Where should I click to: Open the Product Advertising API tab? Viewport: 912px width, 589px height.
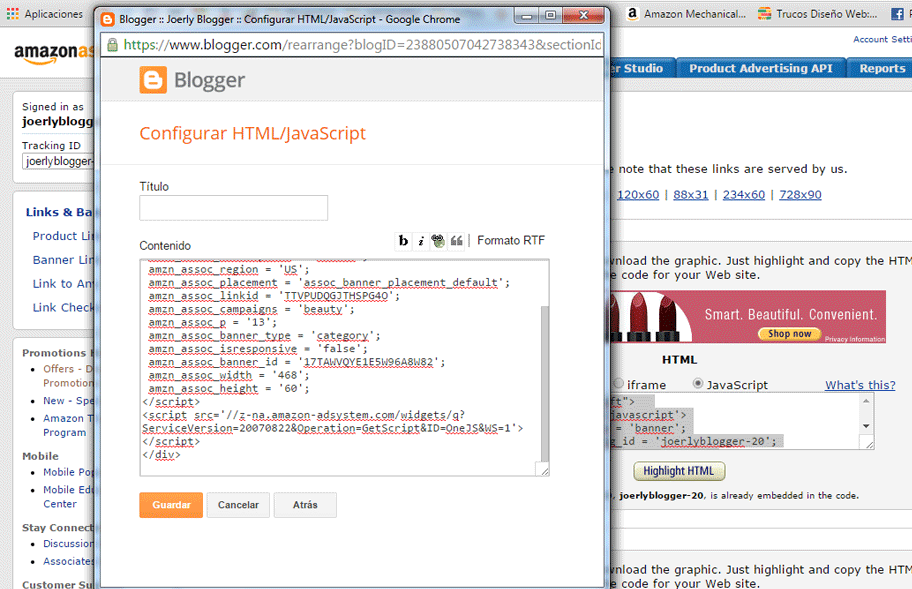[x=761, y=68]
